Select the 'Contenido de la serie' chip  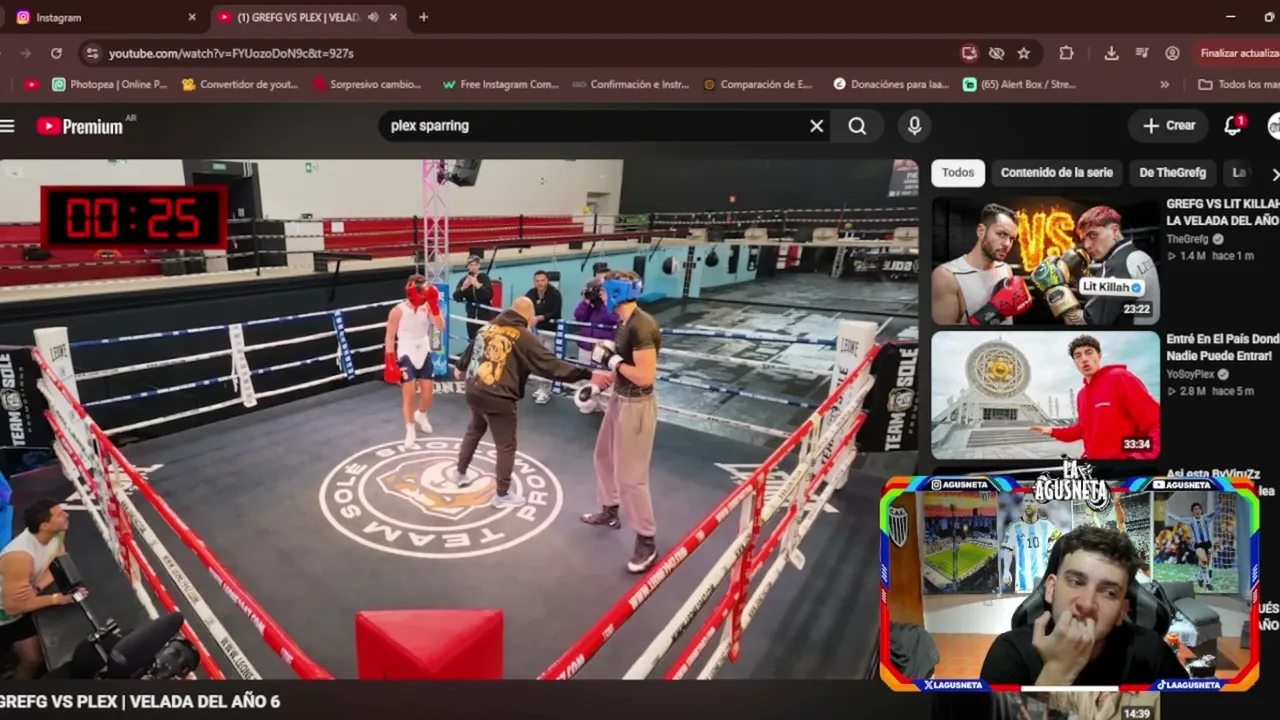click(x=1056, y=173)
